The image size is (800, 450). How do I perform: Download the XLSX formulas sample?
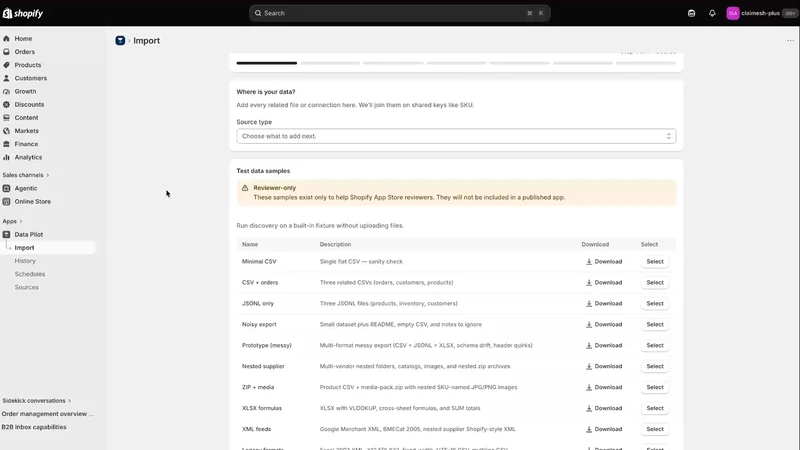click(604, 408)
